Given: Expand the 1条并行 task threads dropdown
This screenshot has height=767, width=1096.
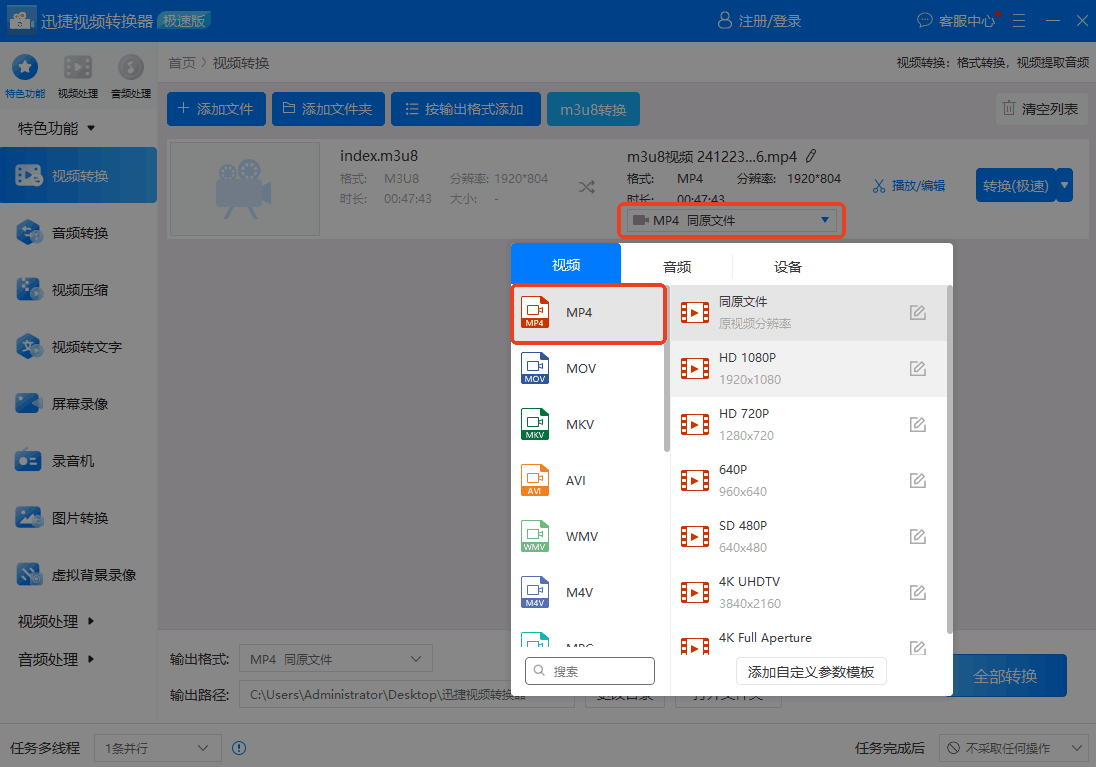Looking at the screenshot, I should (x=157, y=747).
